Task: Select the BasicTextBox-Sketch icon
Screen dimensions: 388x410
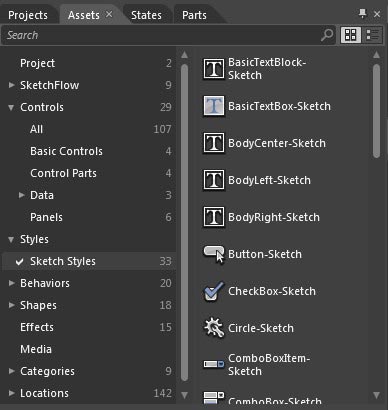Action: click(213, 106)
